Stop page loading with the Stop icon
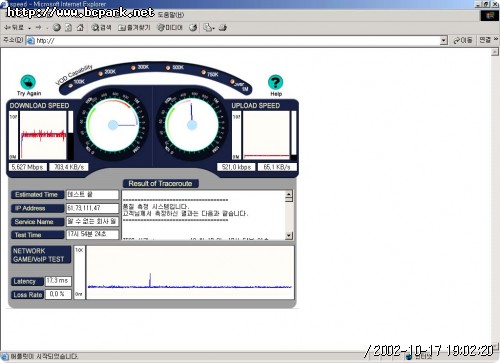Screen dimensions: 500x363 [57, 28]
